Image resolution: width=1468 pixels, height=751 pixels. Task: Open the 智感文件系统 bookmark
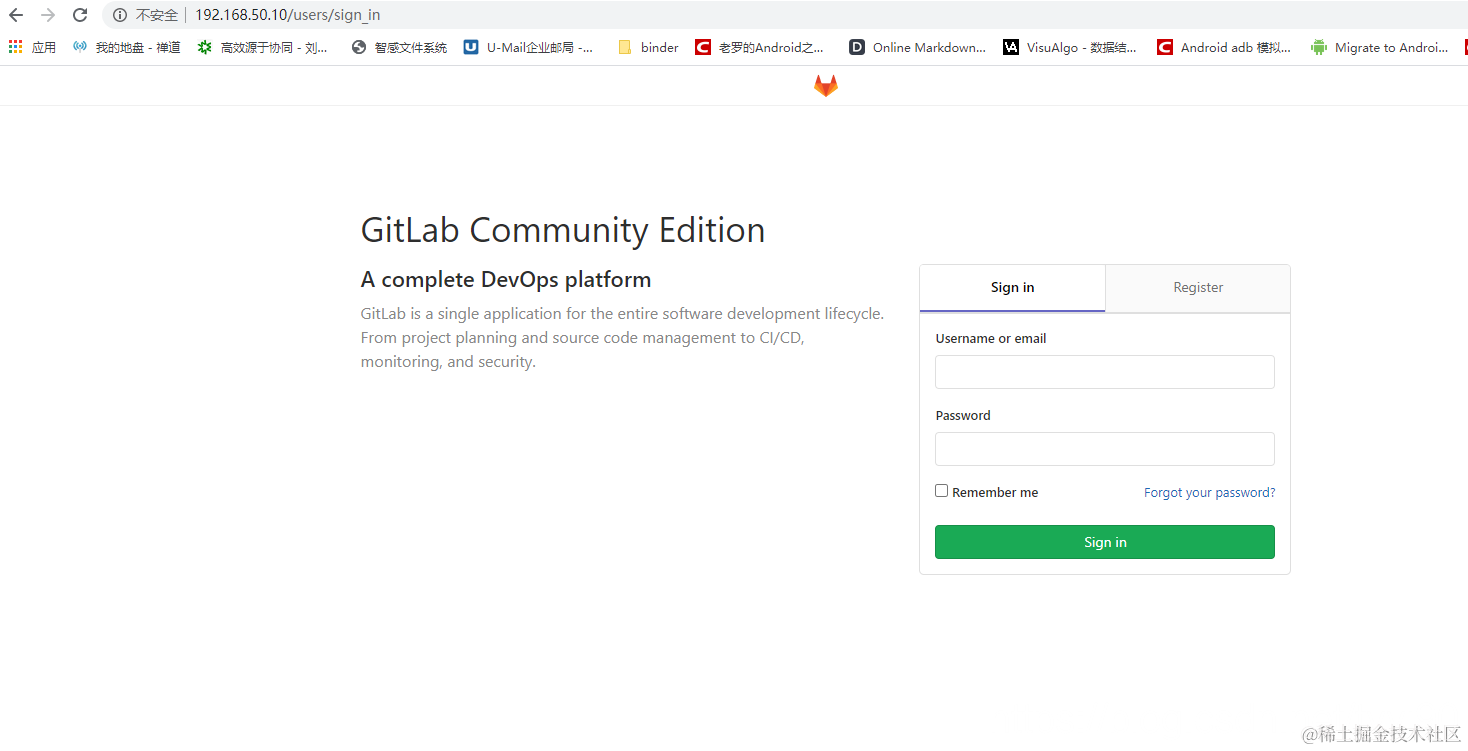pyautogui.click(x=400, y=47)
